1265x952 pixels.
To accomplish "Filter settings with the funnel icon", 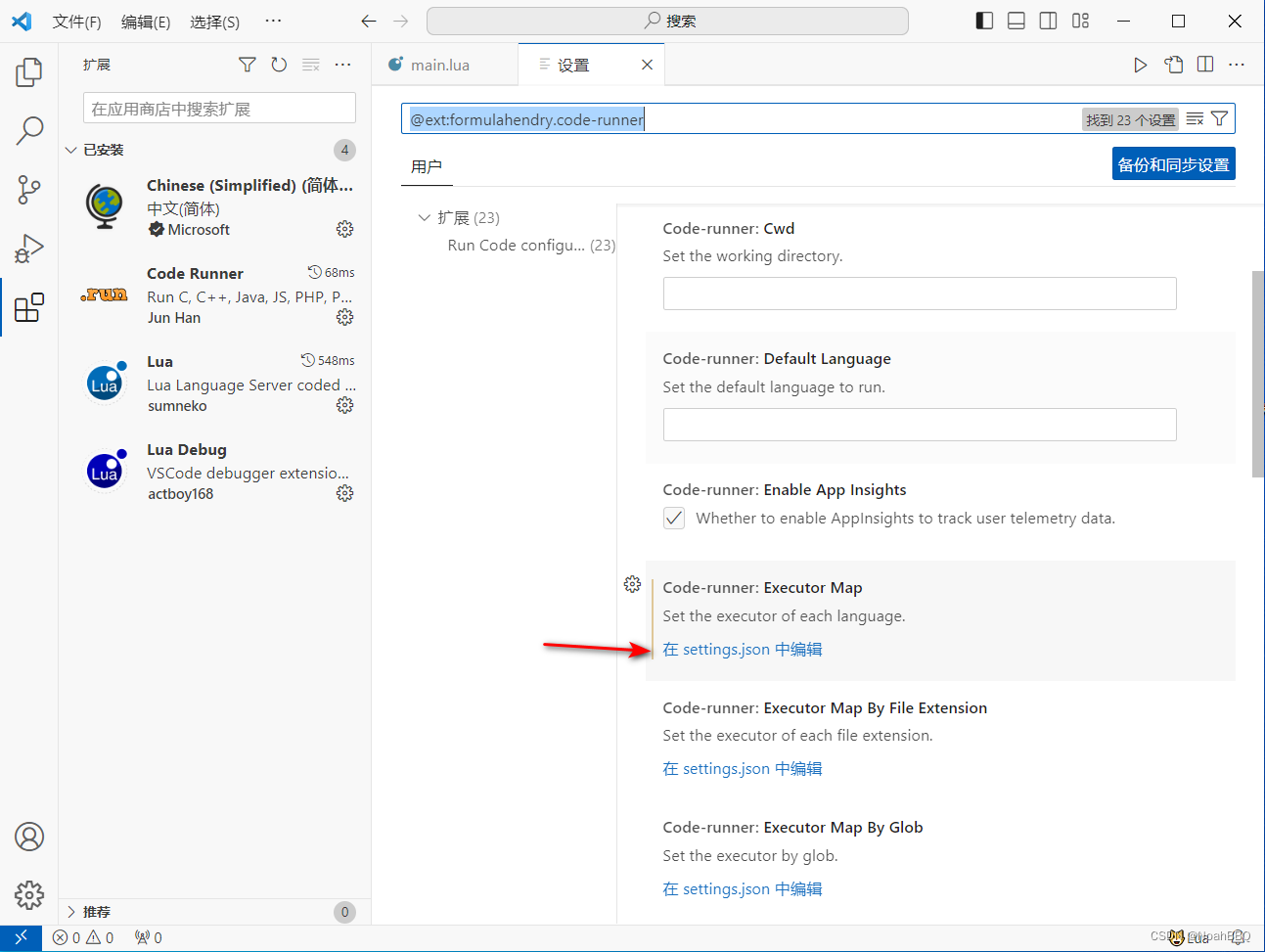I will coord(1219,119).
